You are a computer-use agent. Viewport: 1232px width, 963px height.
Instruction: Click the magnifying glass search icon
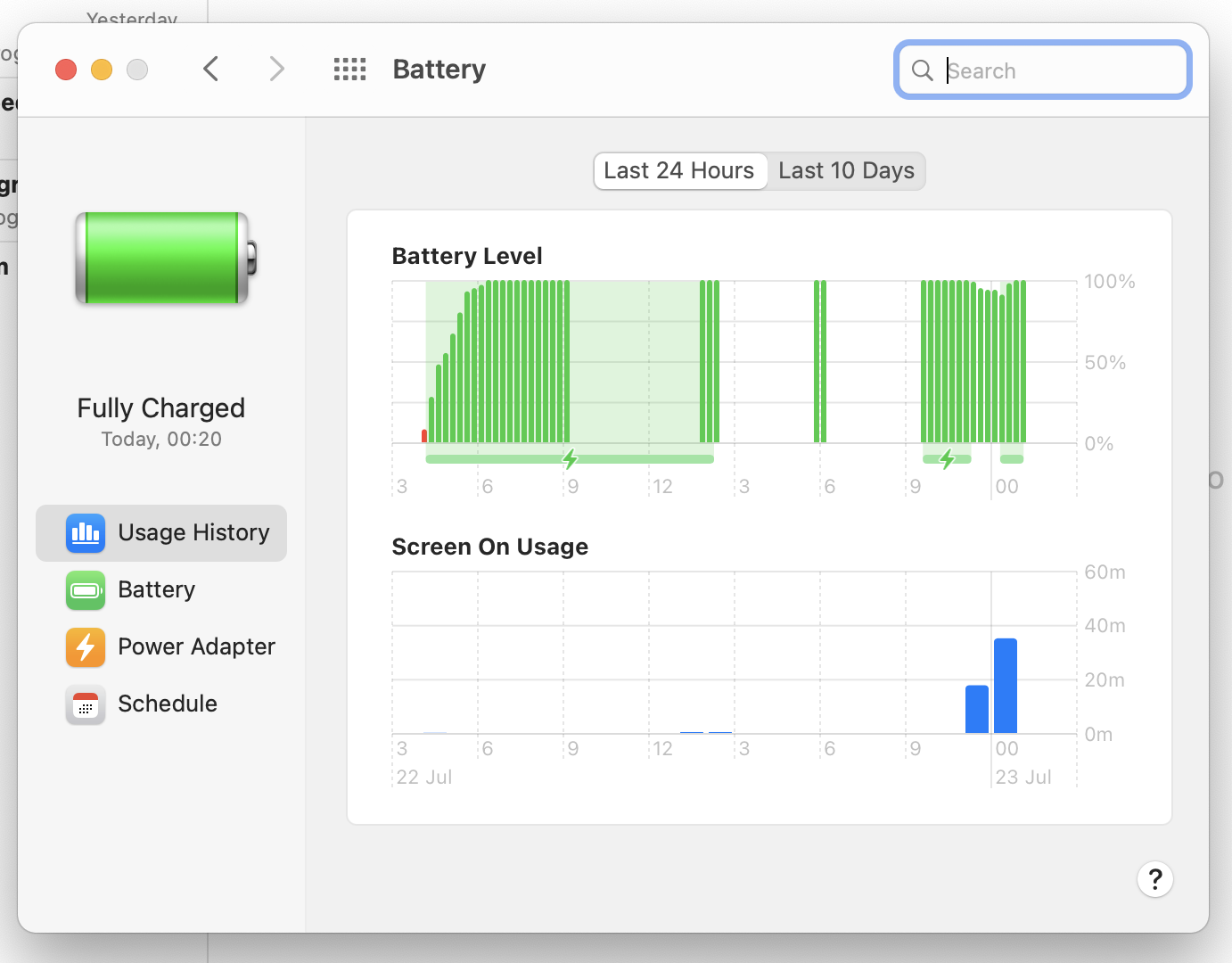(x=923, y=70)
